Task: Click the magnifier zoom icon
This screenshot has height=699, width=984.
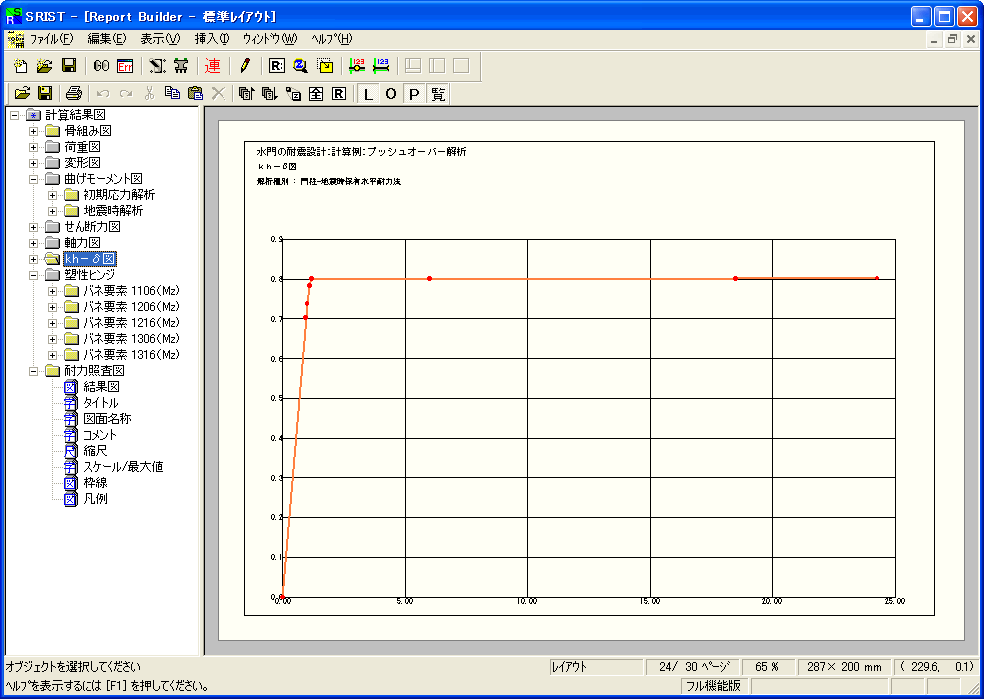Action: (x=301, y=66)
